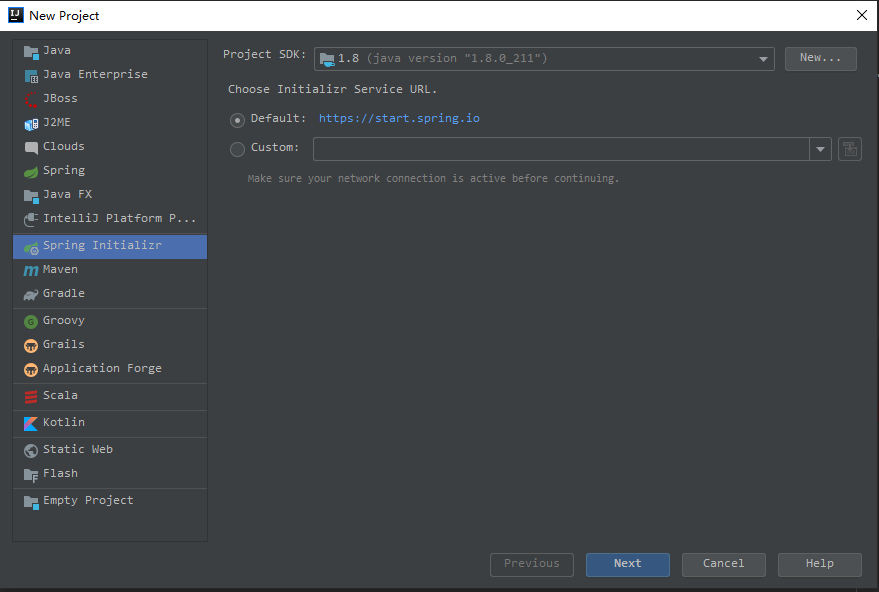
Task: Choose the Gradle project type
Action: (63, 293)
